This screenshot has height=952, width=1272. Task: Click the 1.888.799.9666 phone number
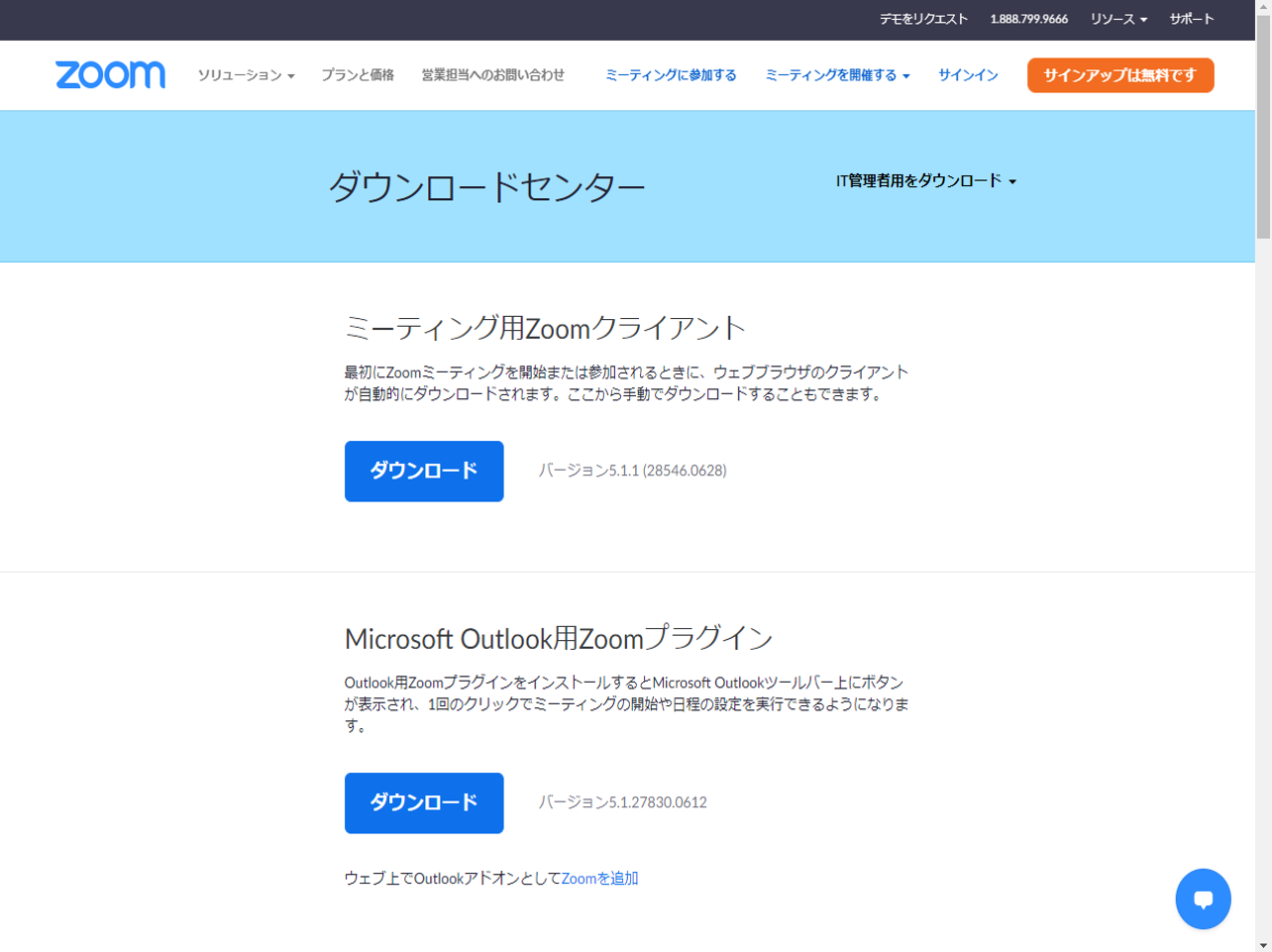pyautogui.click(x=1028, y=19)
